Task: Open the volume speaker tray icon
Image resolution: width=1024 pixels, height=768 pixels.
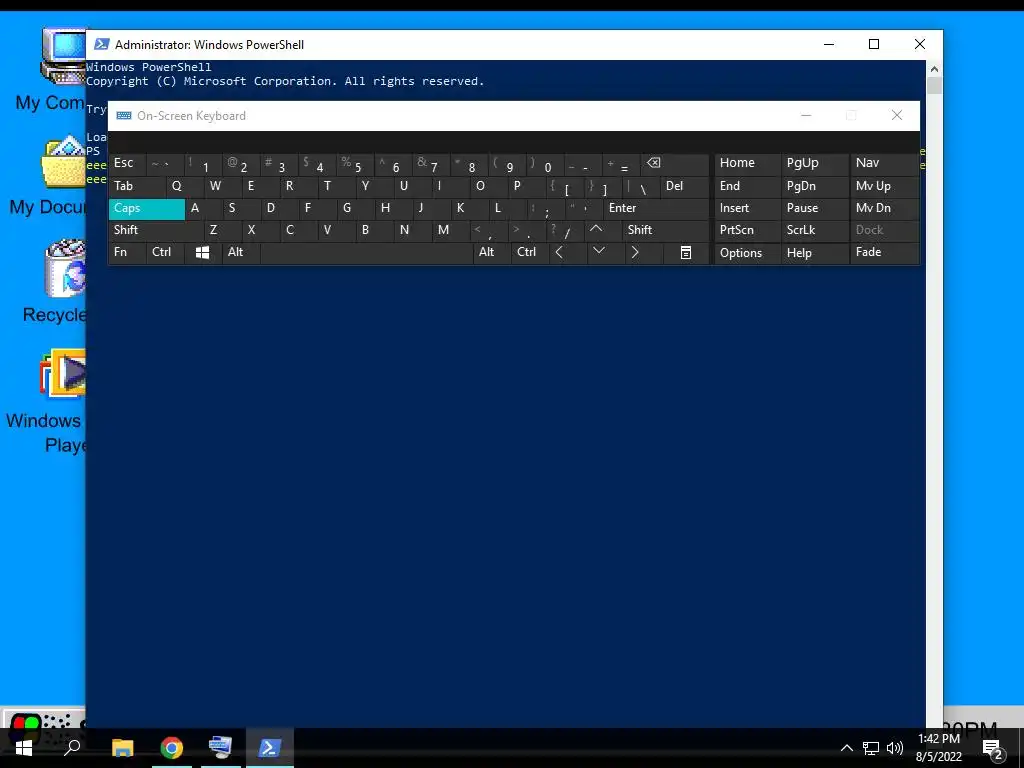Action: coord(895,748)
